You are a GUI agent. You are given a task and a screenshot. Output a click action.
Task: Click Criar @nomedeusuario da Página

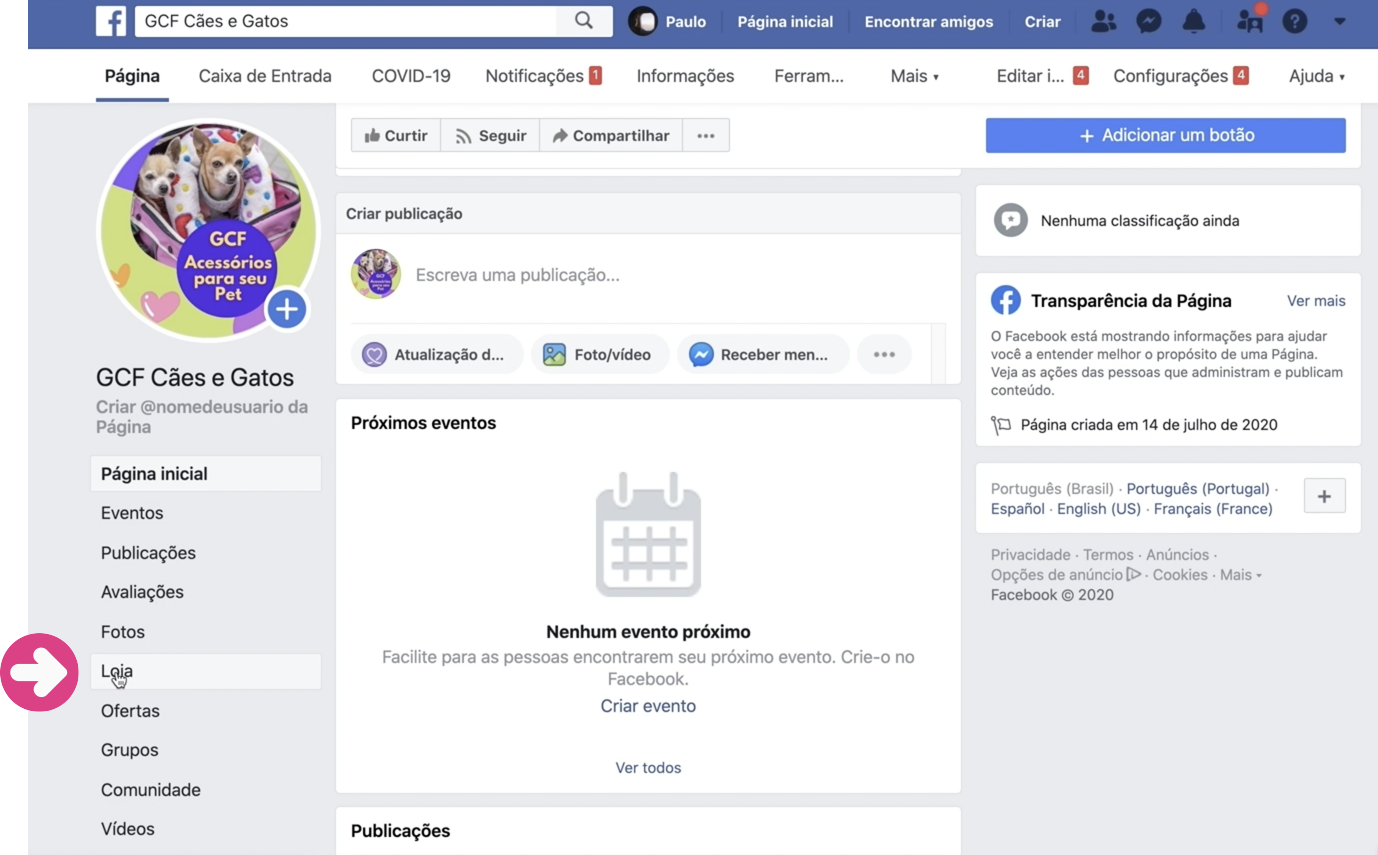202,417
